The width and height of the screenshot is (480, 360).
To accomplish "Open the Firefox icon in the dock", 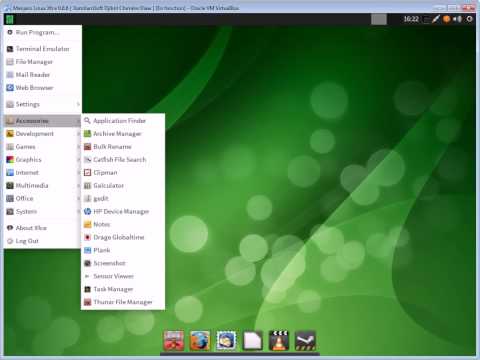I will (200, 340).
